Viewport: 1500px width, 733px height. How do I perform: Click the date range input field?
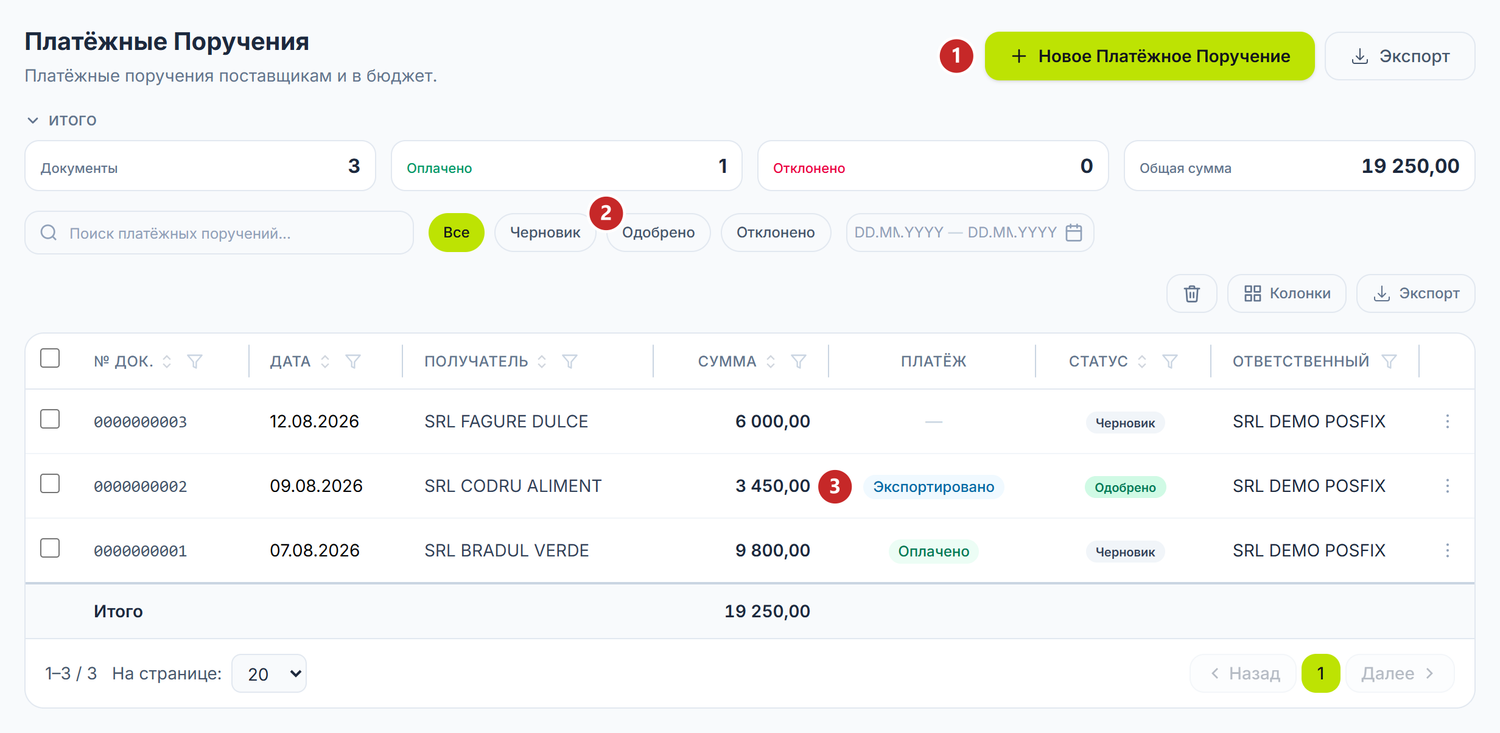[x=970, y=233]
